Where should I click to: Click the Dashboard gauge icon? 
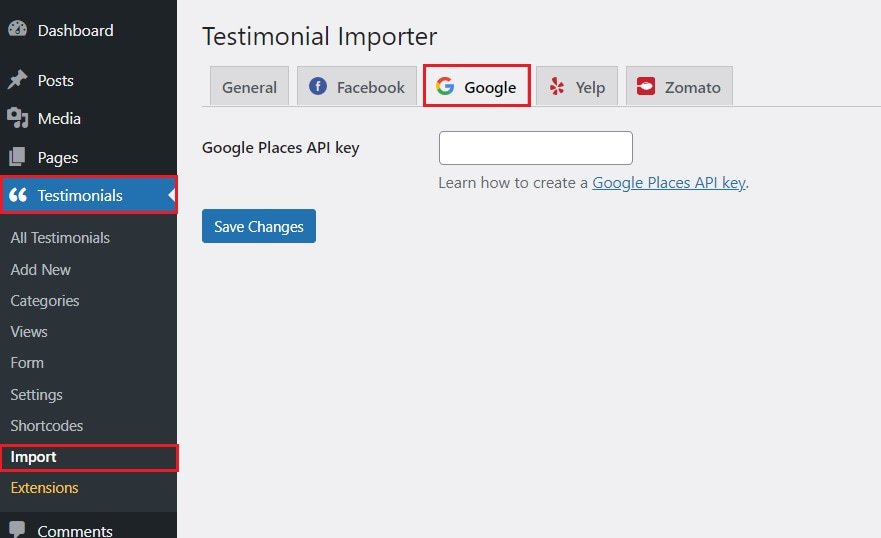(x=17, y=29)
